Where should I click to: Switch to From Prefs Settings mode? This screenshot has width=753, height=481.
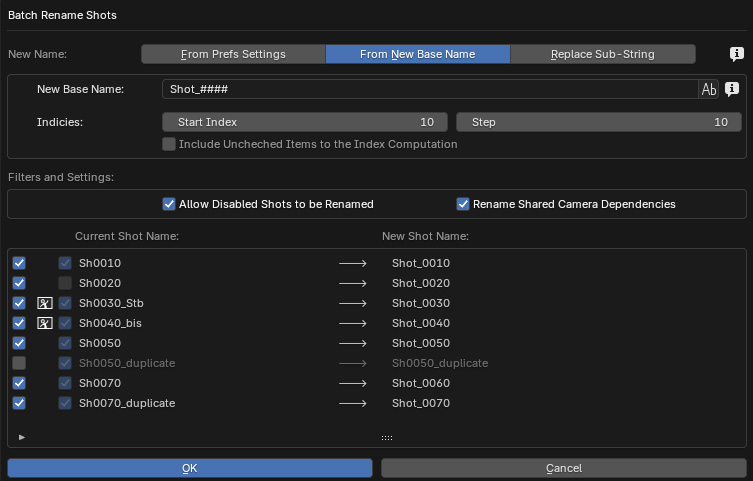coord(233,54)
